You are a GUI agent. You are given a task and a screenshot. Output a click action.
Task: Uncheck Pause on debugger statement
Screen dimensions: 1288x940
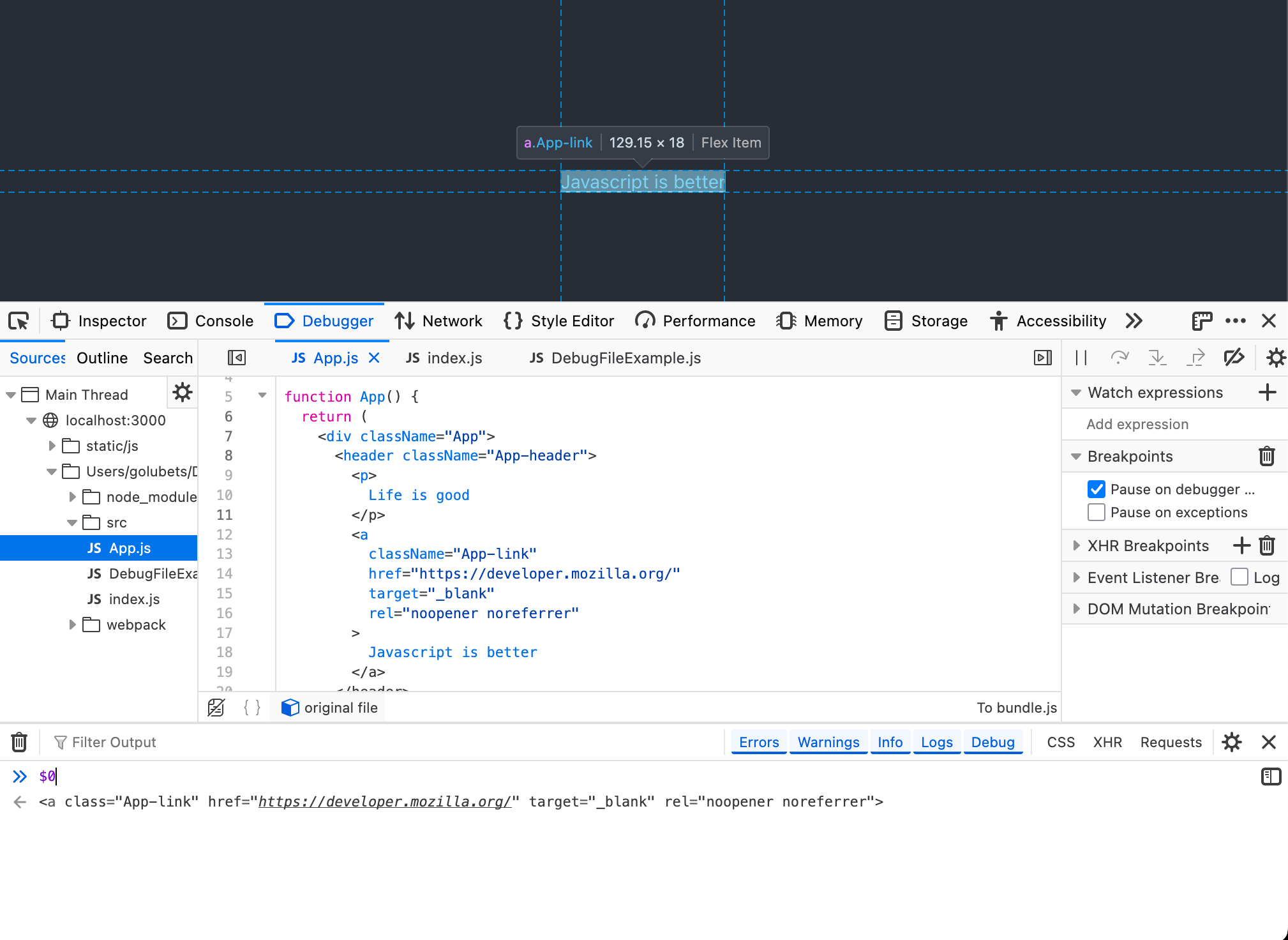coord(1097,489)
